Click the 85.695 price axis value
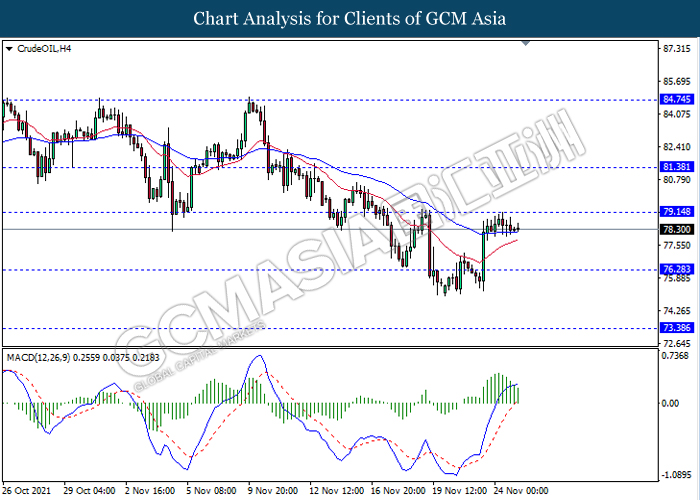The height and width of the screenshot is (500, 700). [x=677, y=82]
